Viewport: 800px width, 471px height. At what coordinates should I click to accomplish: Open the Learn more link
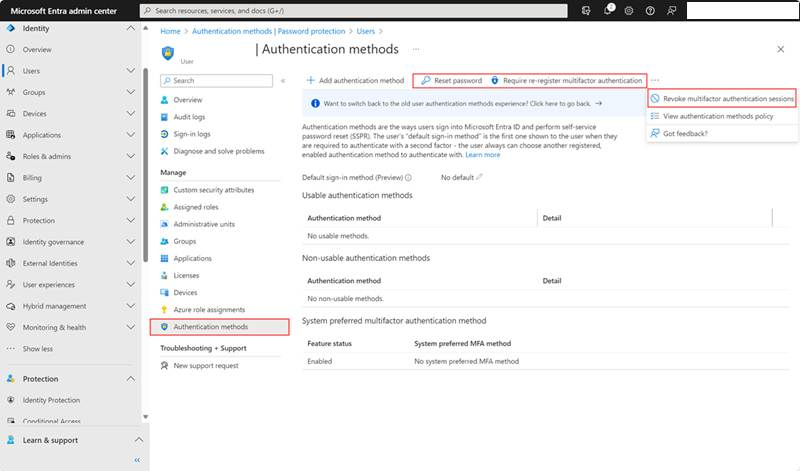(483, 155)
